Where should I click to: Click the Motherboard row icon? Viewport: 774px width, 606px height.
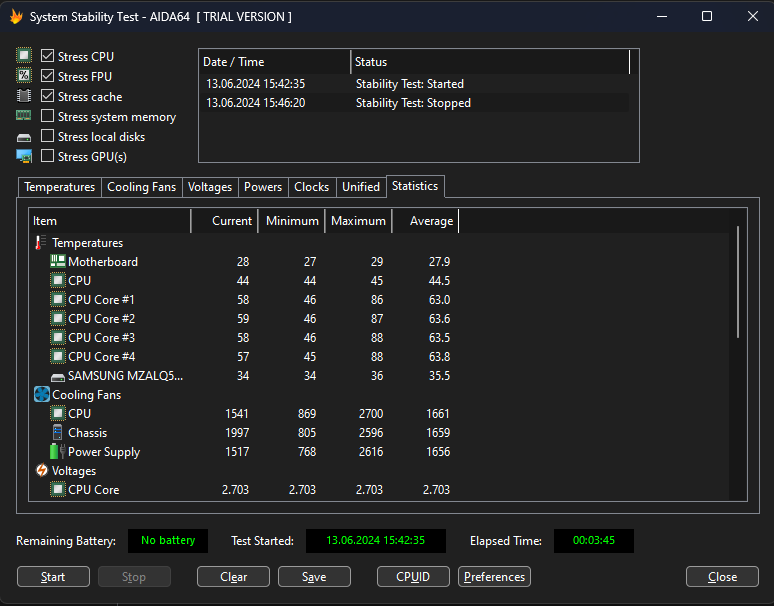click(x=58, y=261)
